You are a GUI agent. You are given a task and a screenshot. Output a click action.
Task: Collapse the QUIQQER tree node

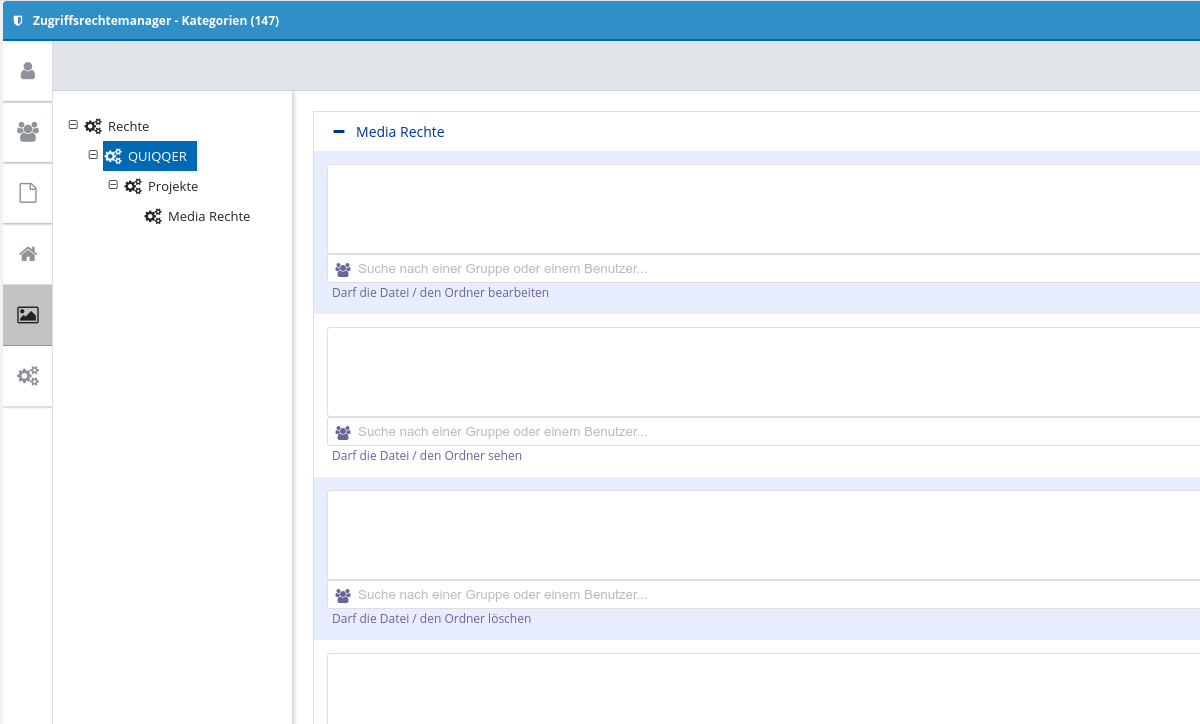pos(93,155)
